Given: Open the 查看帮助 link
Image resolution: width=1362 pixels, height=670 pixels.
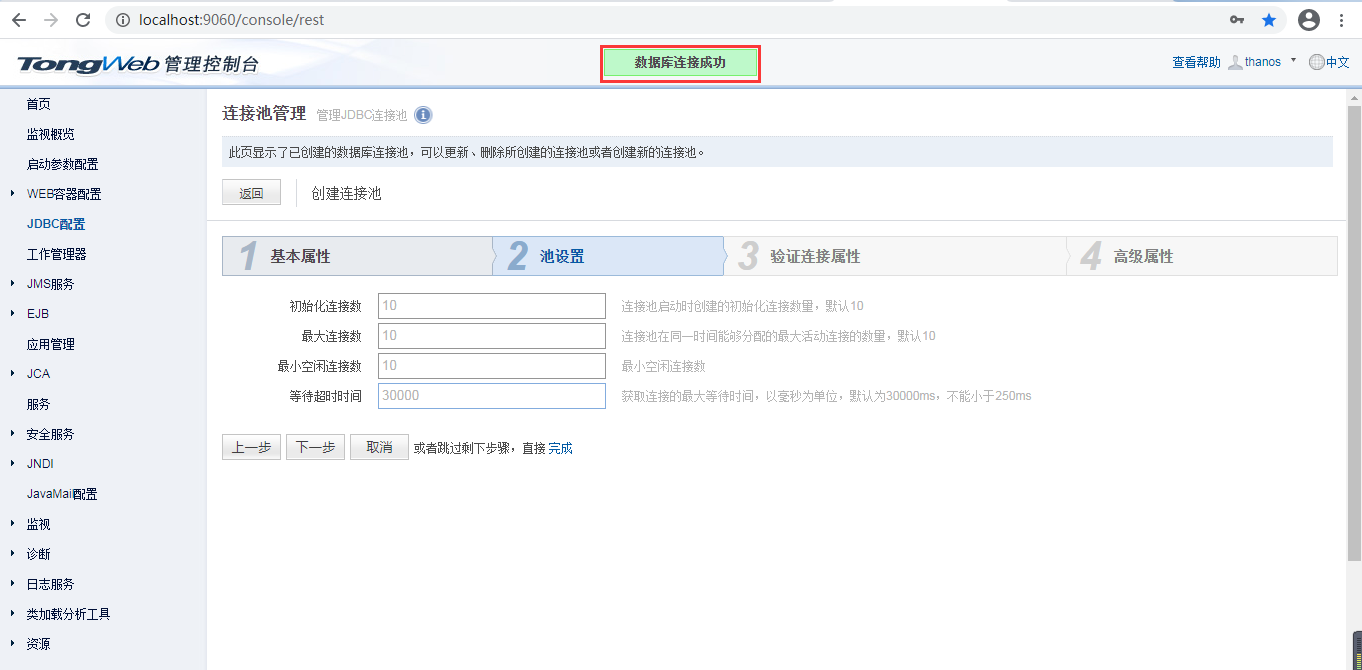Looking at the screenshot, I should tap(1196, 62).
